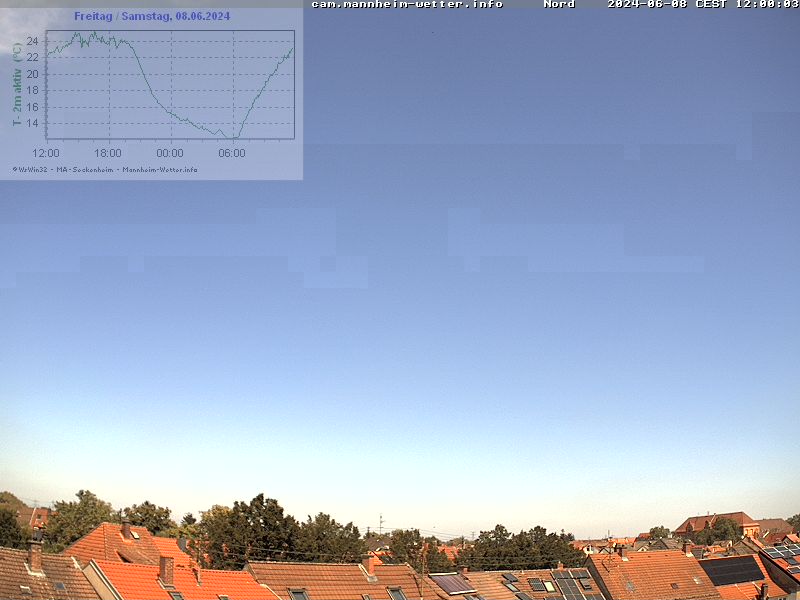The height and width of the screenshot is (600, 800).
Task: Click the cam.mannheim-wetter.info header text
Action: click(406, 4)
